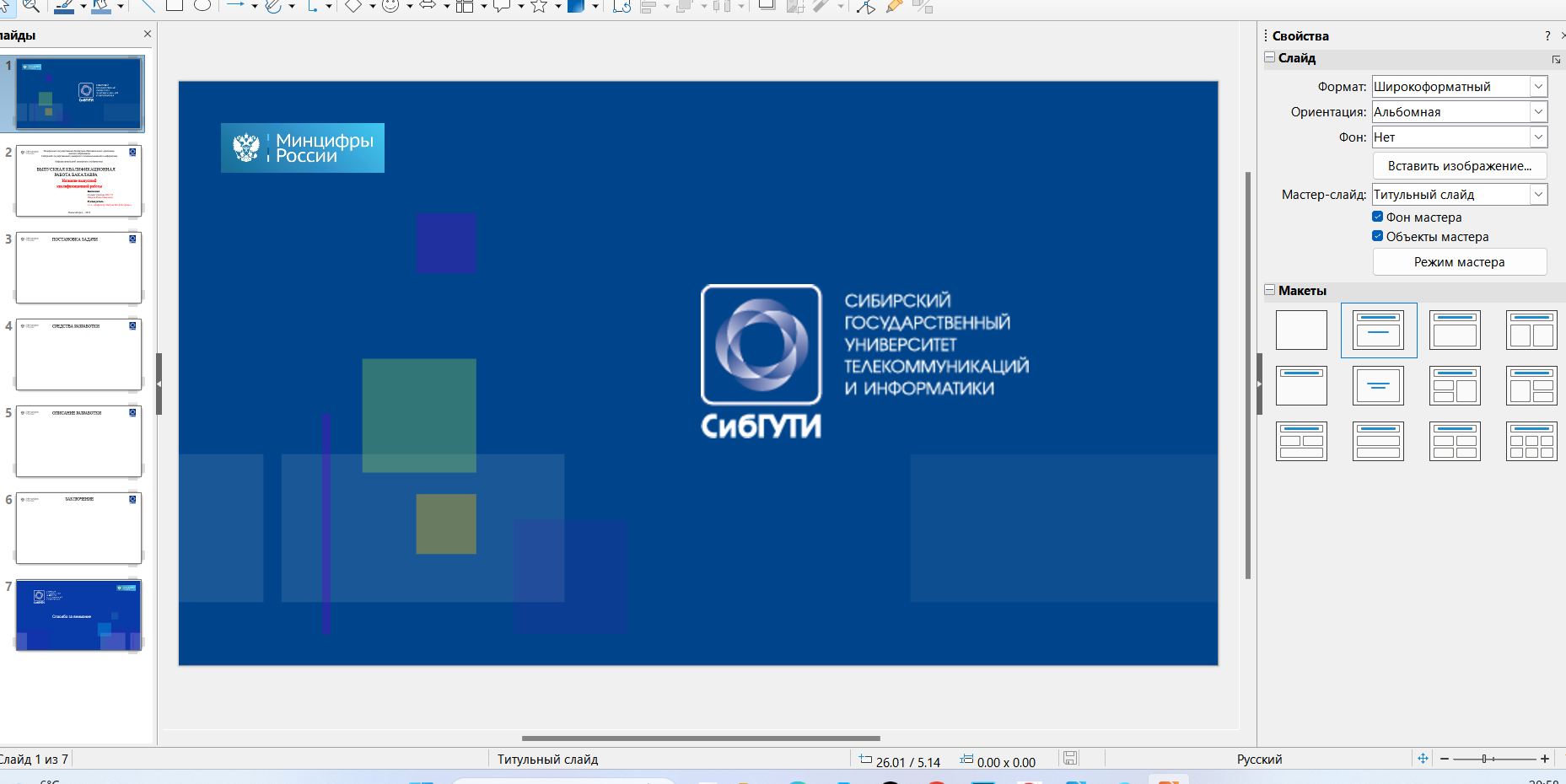This screenshot has height=784, width=1566.
Task: Click the vertical scrollbar beside the slide
Action: [1248, 375]
